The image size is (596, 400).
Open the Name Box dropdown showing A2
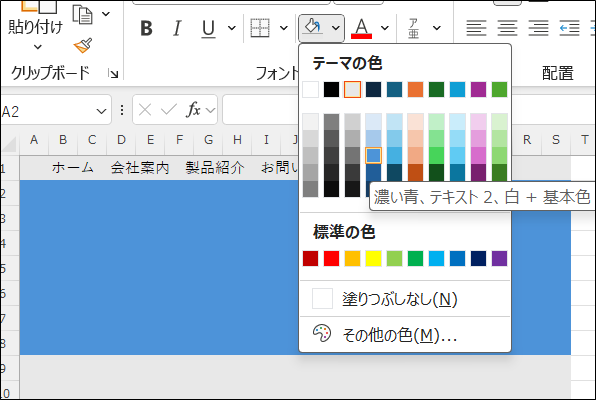tap(101, 111)
